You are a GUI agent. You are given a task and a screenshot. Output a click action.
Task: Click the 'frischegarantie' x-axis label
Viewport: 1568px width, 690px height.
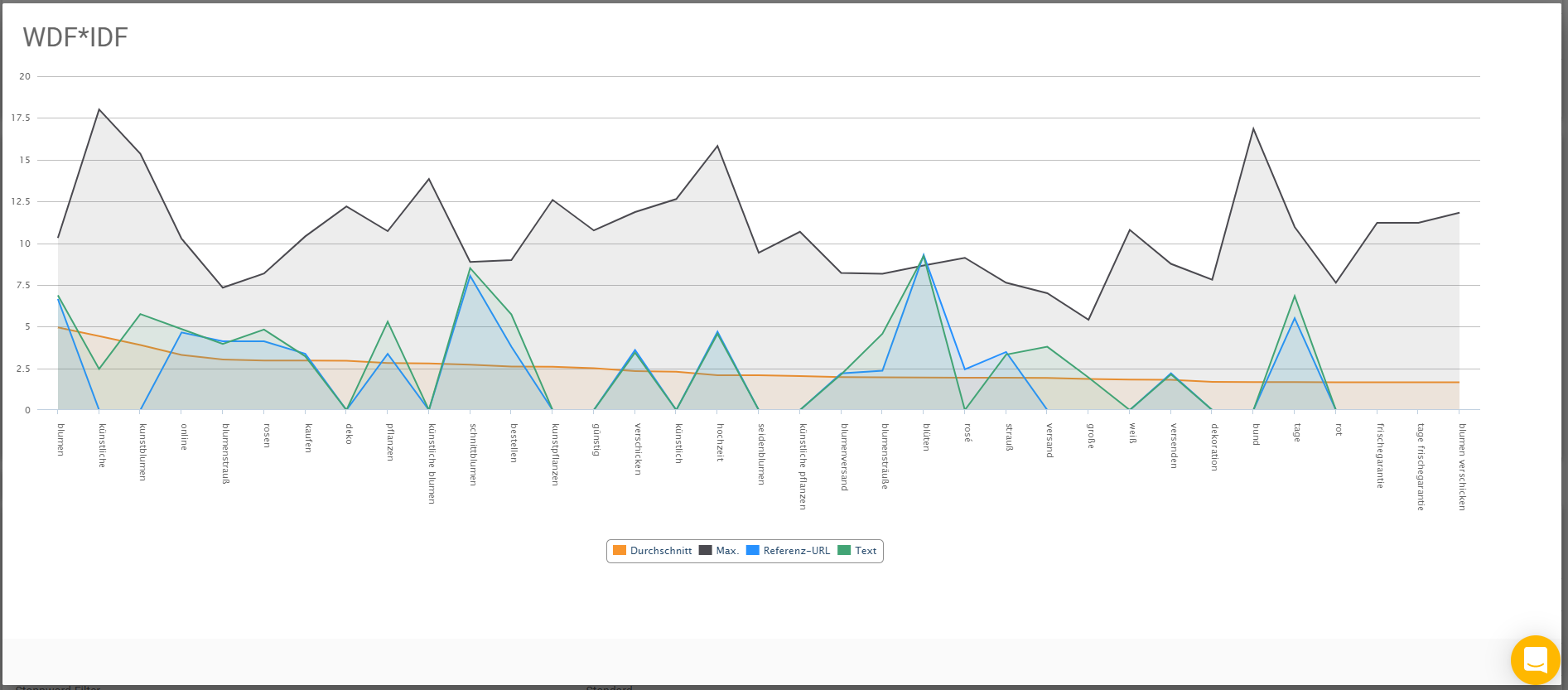point(1379,456)
